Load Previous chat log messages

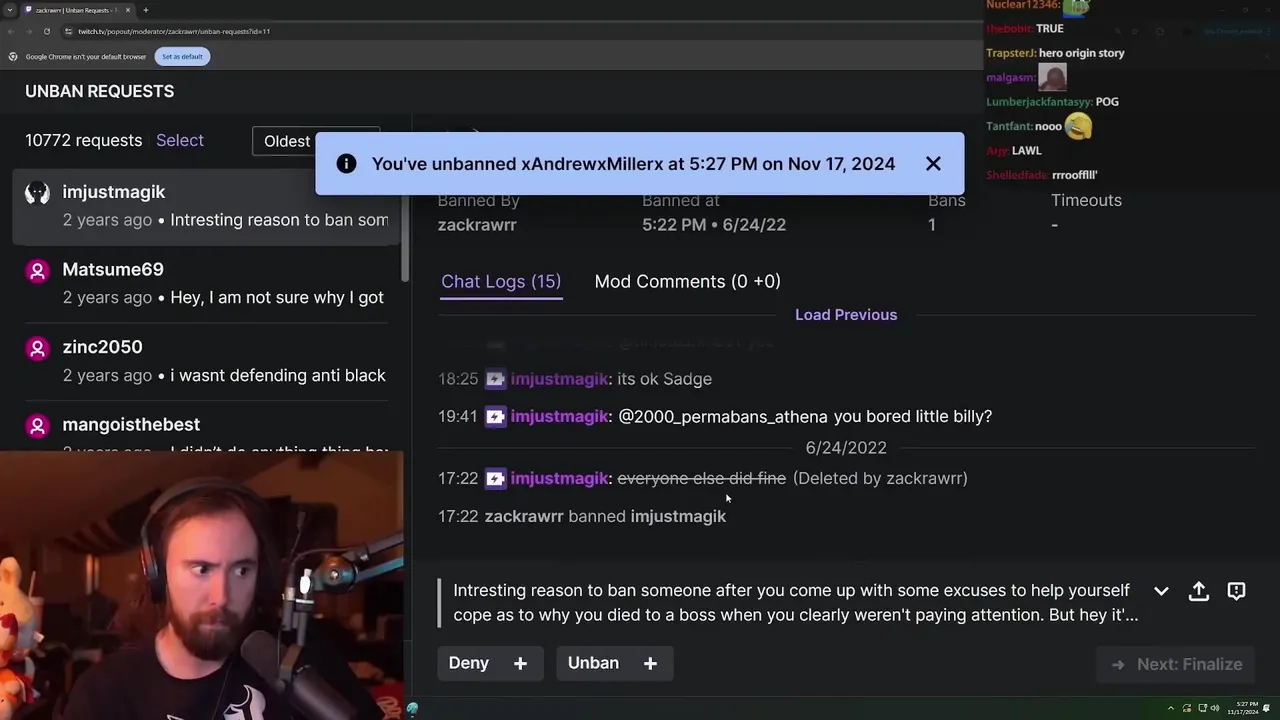tap(846, 314)
